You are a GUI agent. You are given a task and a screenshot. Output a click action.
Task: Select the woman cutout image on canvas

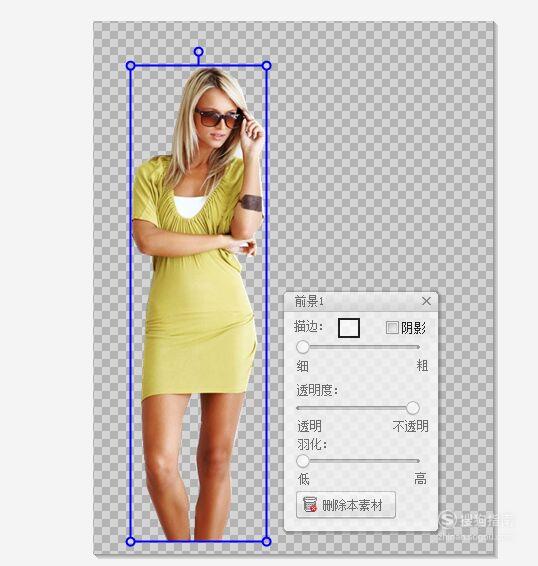click(x=198, y=303)
